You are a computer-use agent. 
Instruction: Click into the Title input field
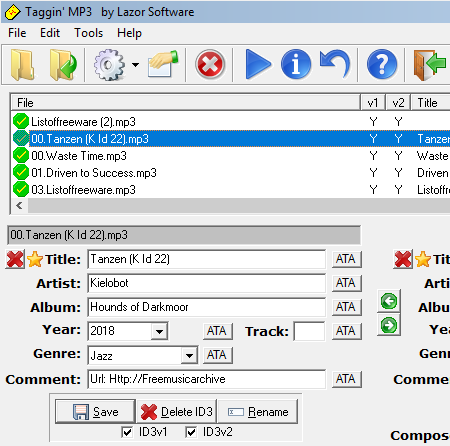[206, 259]
